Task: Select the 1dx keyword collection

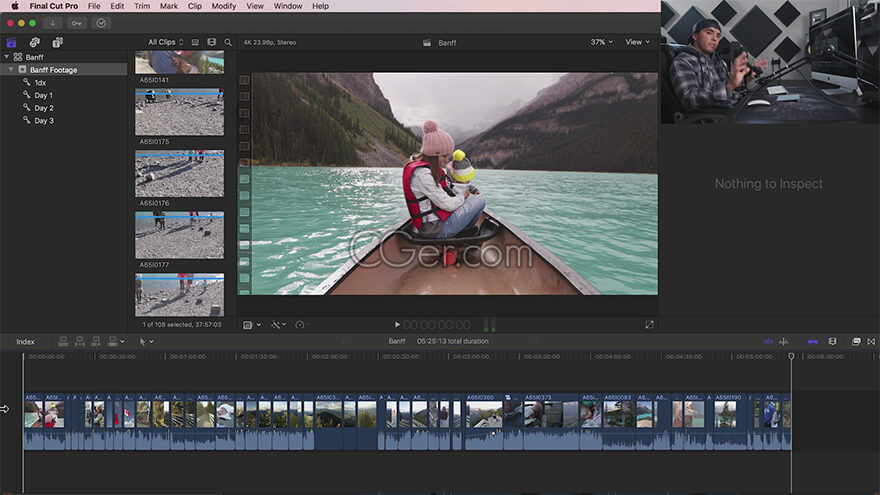Action: point(40,82)
